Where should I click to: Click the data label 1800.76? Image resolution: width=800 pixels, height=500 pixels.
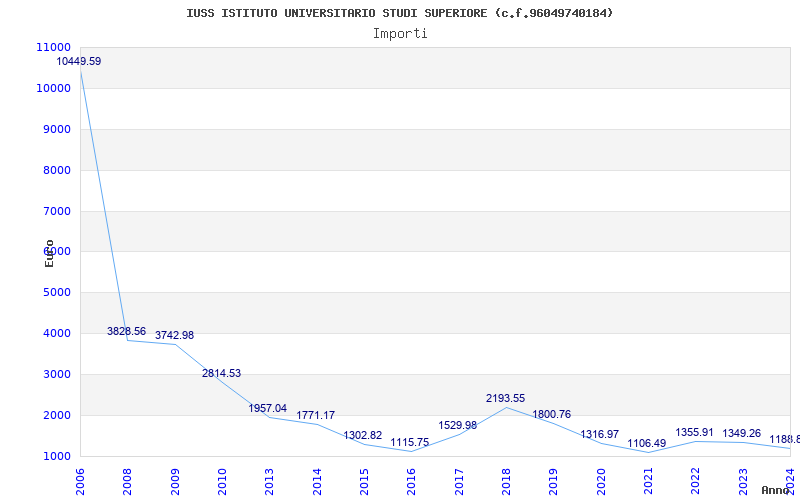552,414
